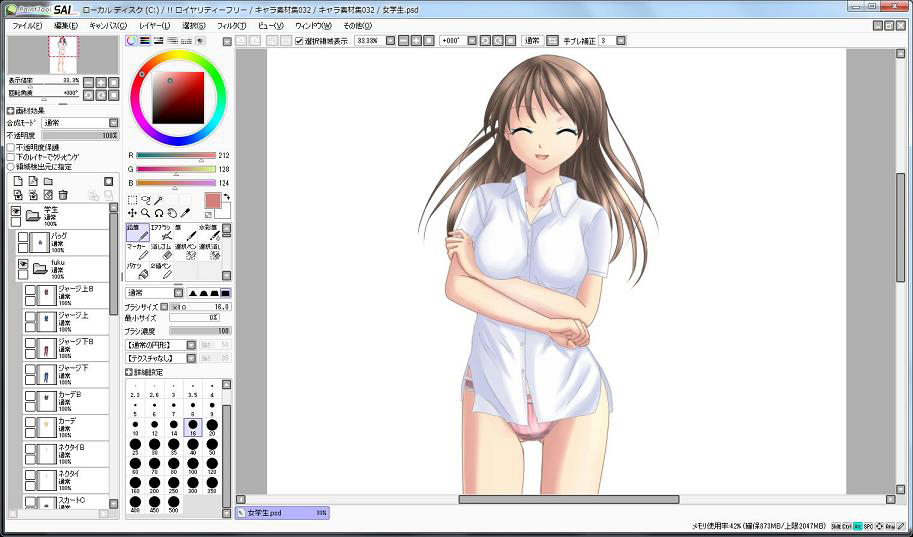
Task: Select brush size 50 preset
Action: 212,444
